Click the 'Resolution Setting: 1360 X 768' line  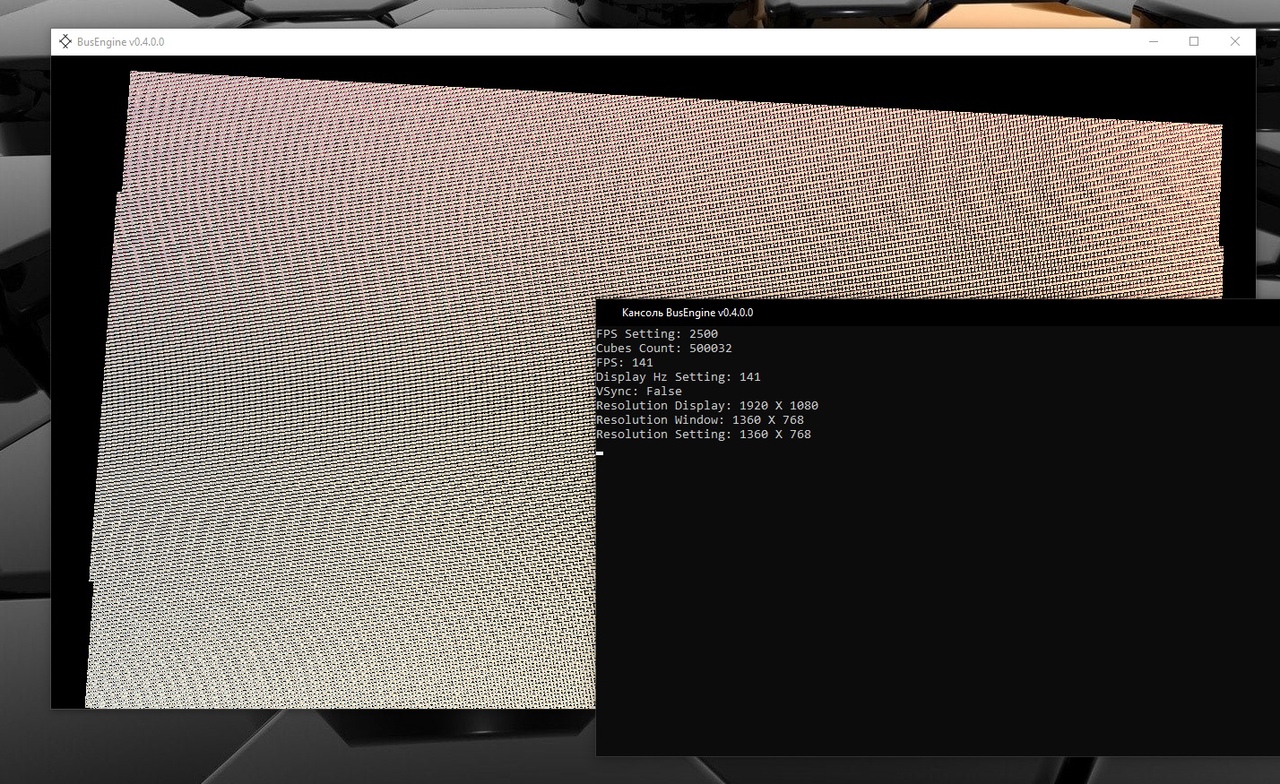pos(703,435)
